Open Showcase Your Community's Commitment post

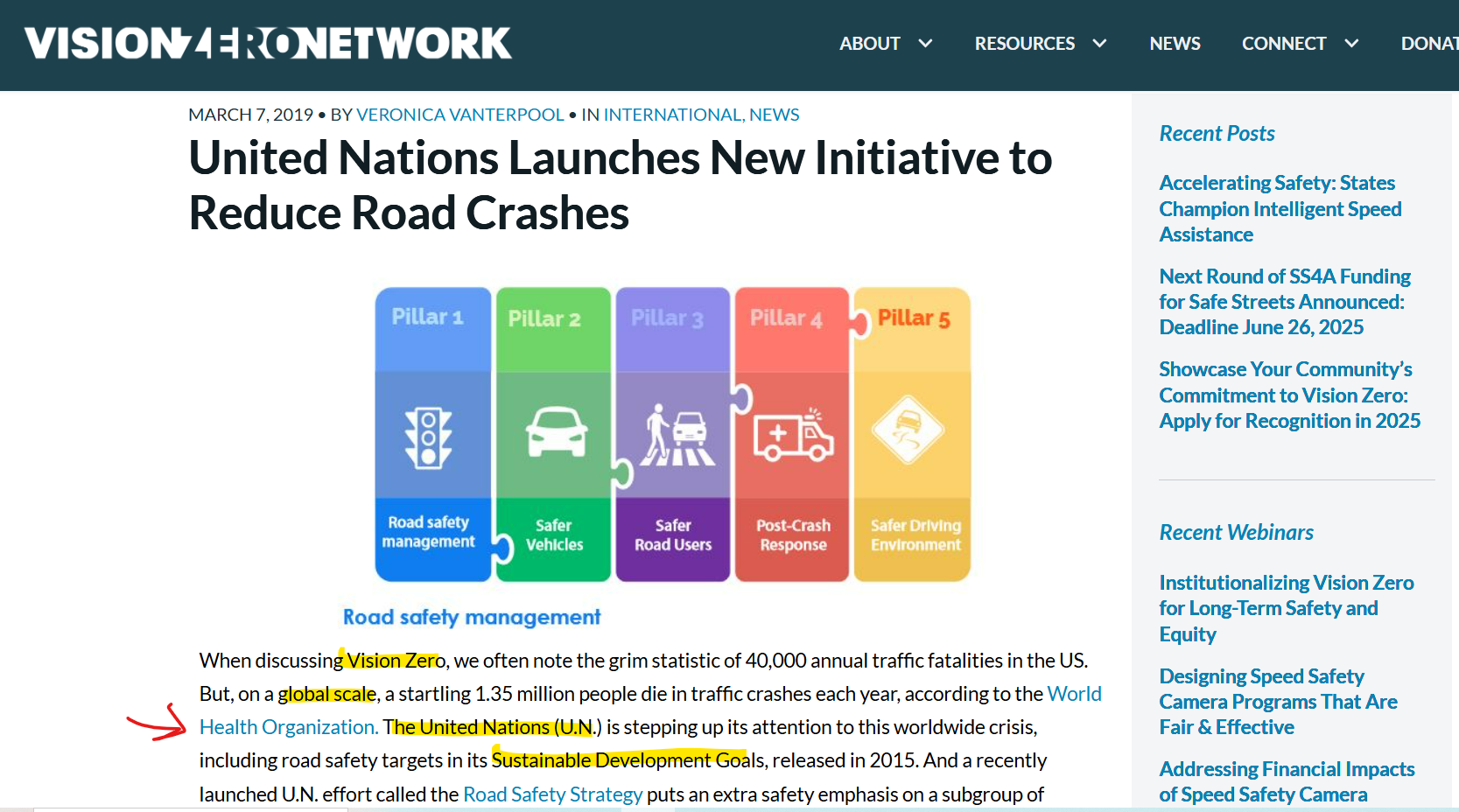1290,395
